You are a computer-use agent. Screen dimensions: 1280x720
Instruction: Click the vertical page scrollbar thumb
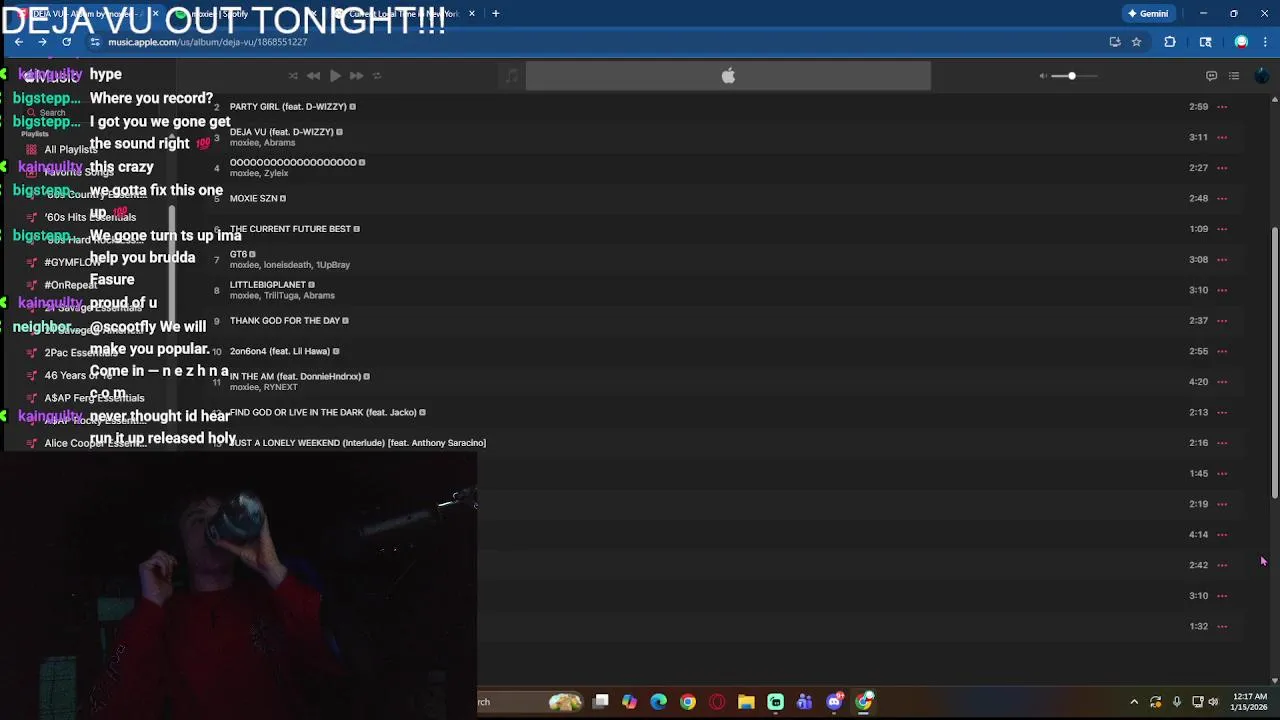click(1274, 362)
